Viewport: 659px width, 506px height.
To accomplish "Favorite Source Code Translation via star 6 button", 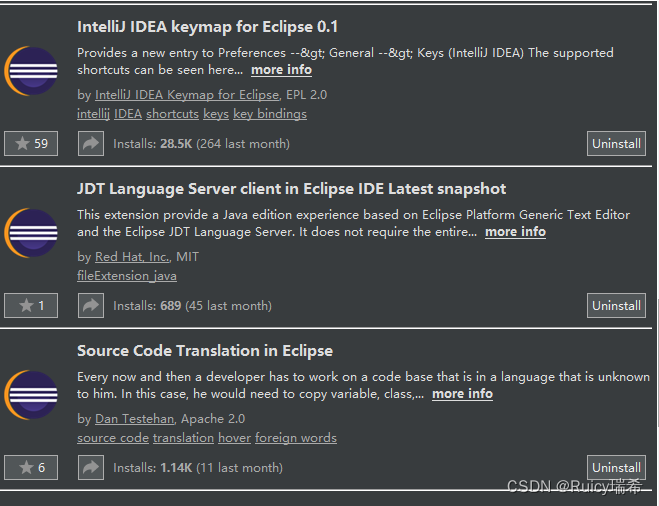I will (31, 467).
